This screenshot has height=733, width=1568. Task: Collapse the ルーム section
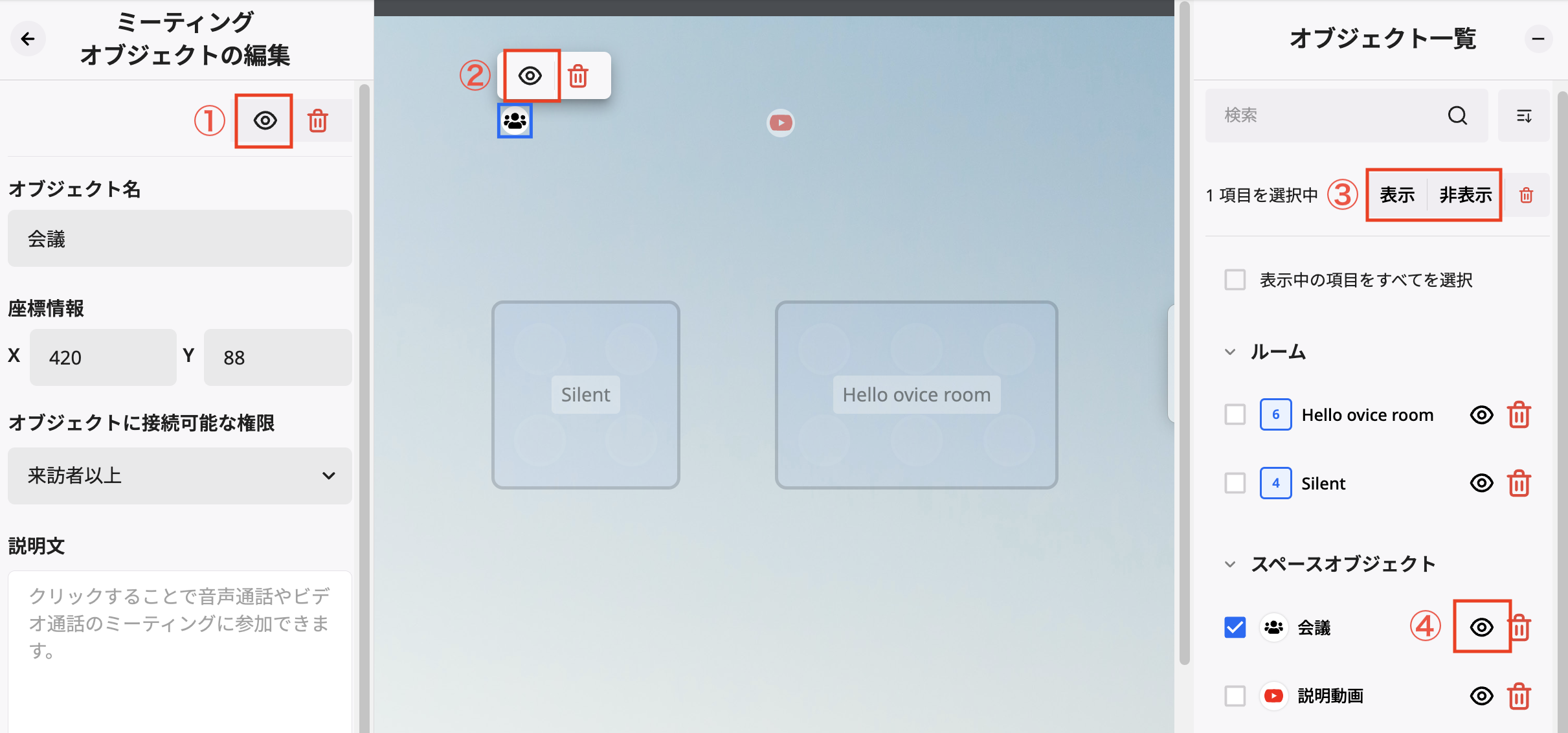tap(1229, 352)
